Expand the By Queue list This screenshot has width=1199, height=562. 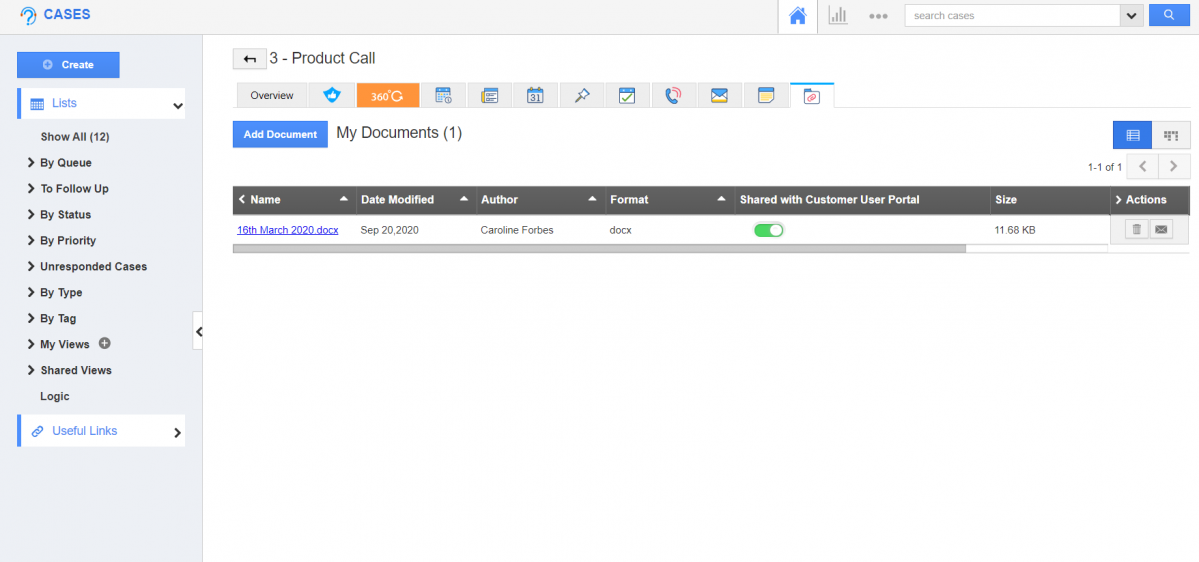(65, 163)
